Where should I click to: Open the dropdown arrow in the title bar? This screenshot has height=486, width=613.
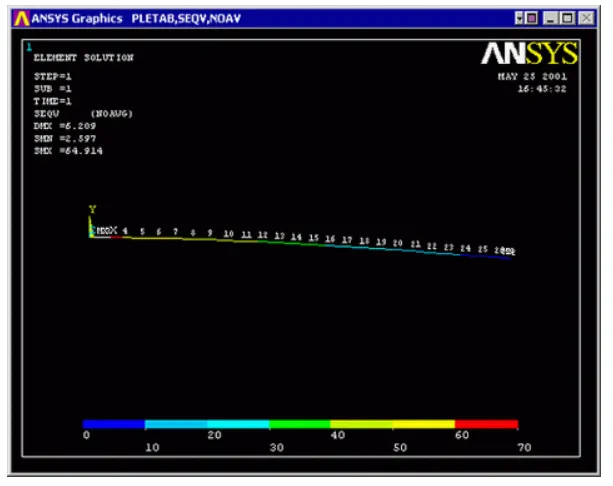click(x=518, y=18)
